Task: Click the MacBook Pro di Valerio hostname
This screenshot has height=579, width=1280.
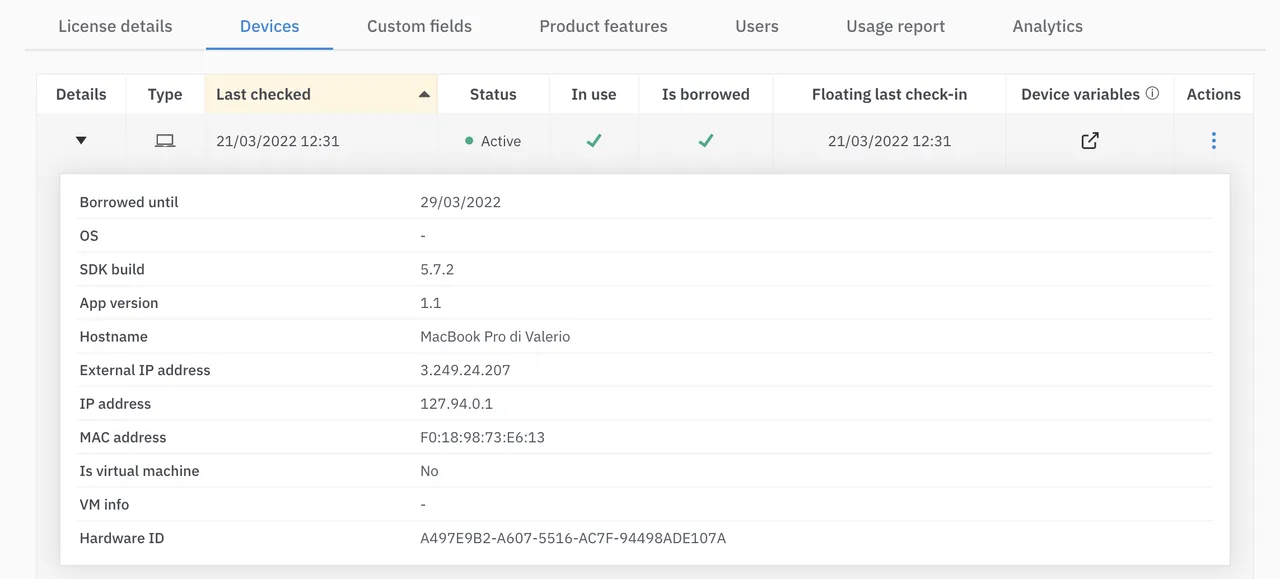Action: click(x=495, y=336)
